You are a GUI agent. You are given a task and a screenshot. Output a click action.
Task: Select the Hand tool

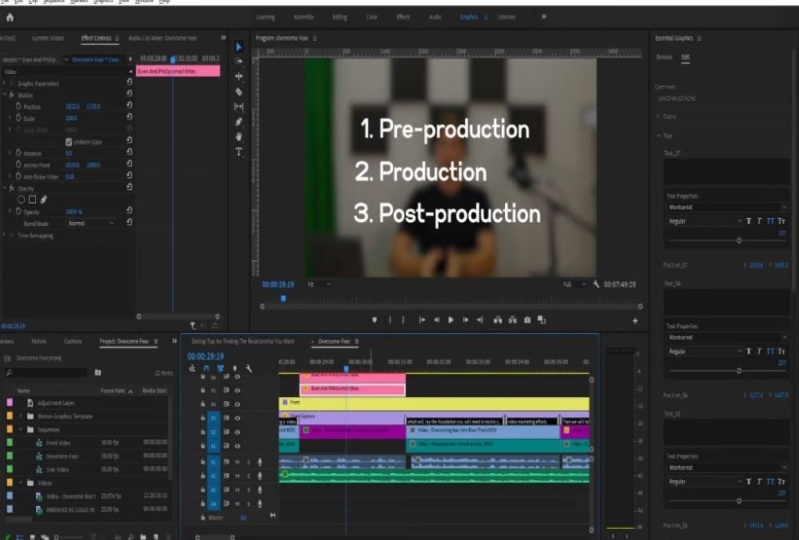tap(238, 137)
